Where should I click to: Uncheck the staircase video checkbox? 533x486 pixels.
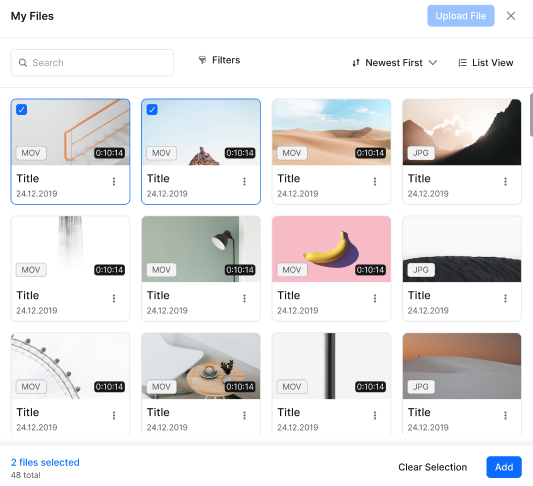coord(21,110)
